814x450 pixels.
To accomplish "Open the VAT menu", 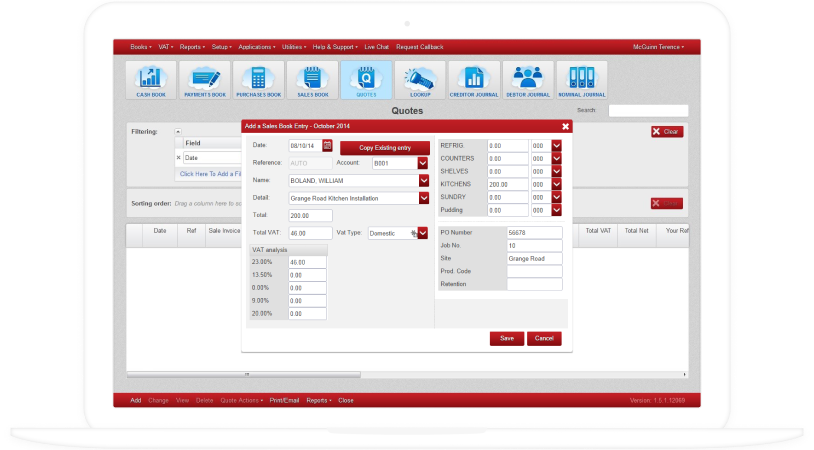I will click(166, 47).
